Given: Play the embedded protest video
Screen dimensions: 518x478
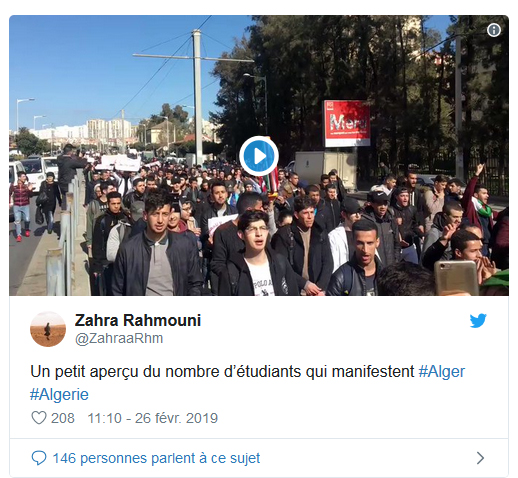Looking at the screenshot, I should click(x=259, y=156).
